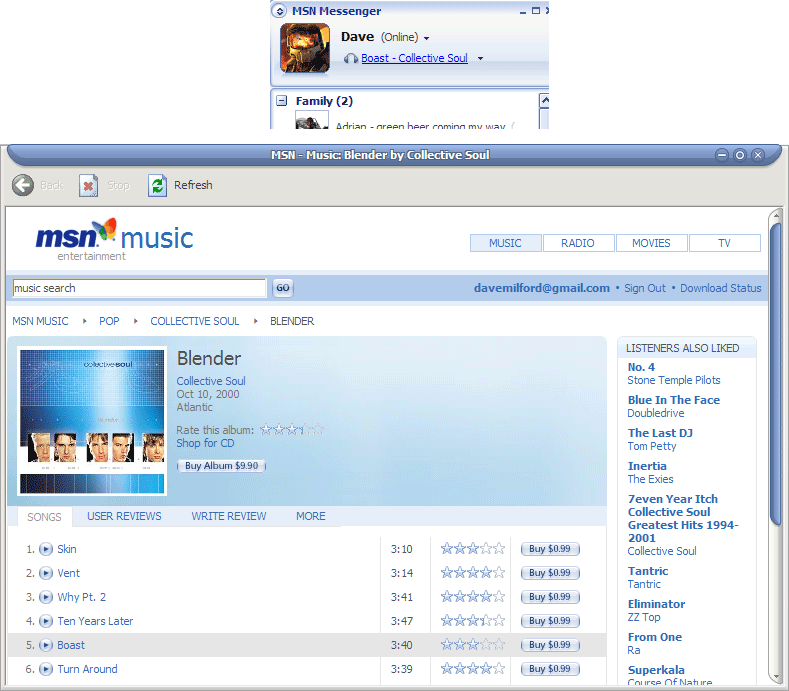Expand the MSN Messenger title menu button
Viewport: 789px width, 691px height.
[x=279, y=11]
